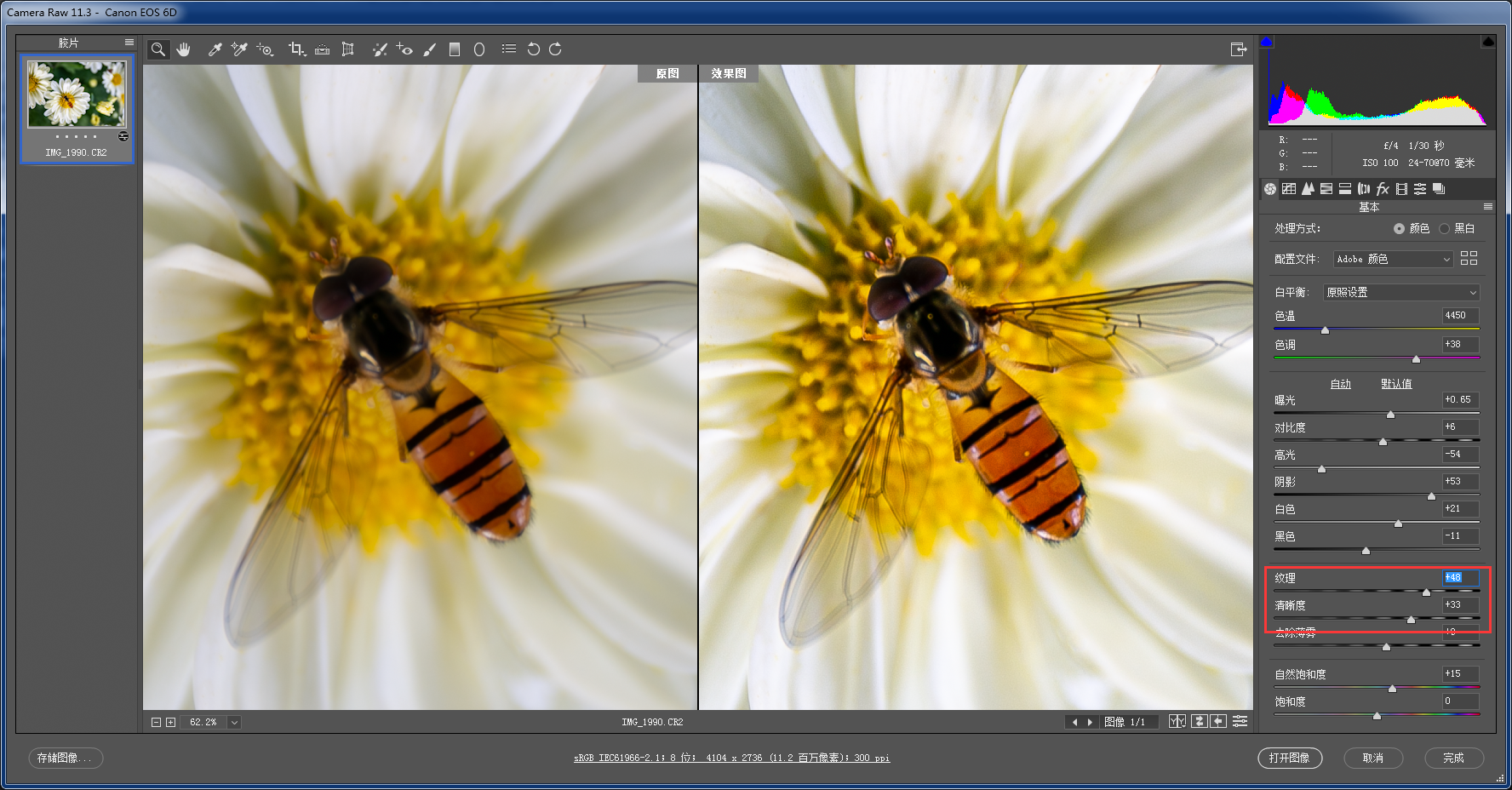Activate the Graduated Filter tool
This screenshot has height=790, width=1512.
pos(455,49)
